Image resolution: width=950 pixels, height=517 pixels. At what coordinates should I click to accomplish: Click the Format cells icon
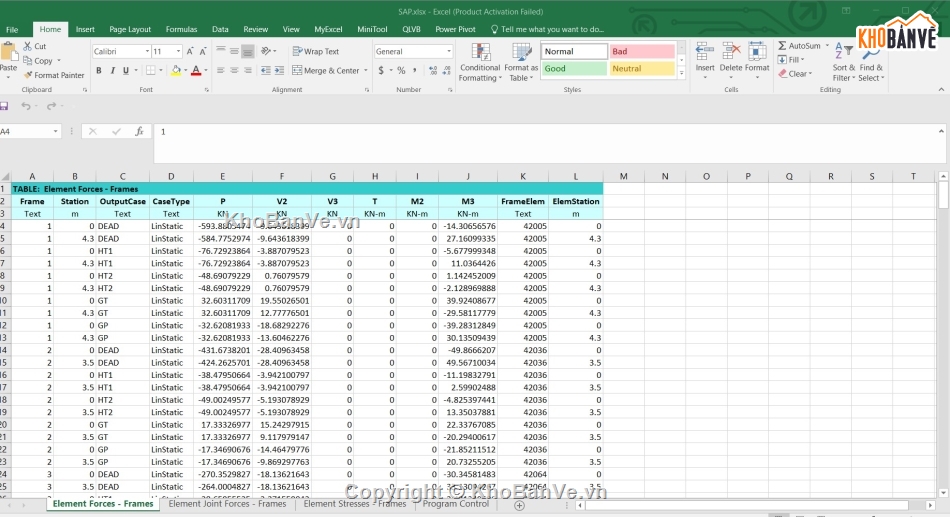[757, 52]
